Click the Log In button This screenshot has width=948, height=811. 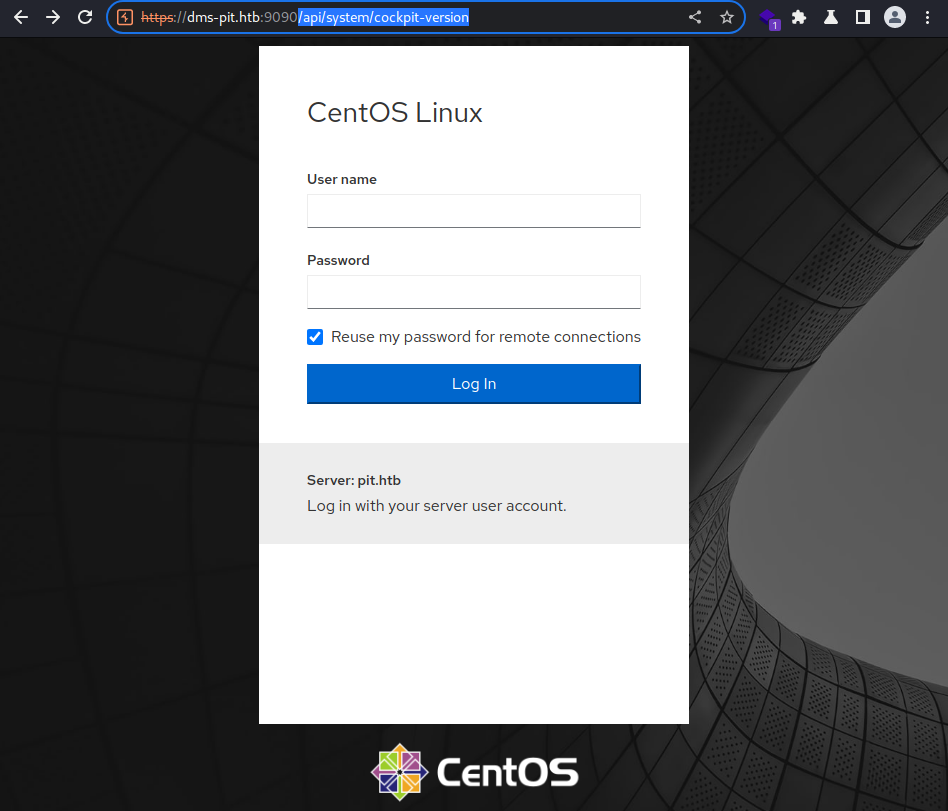[473, 384]
